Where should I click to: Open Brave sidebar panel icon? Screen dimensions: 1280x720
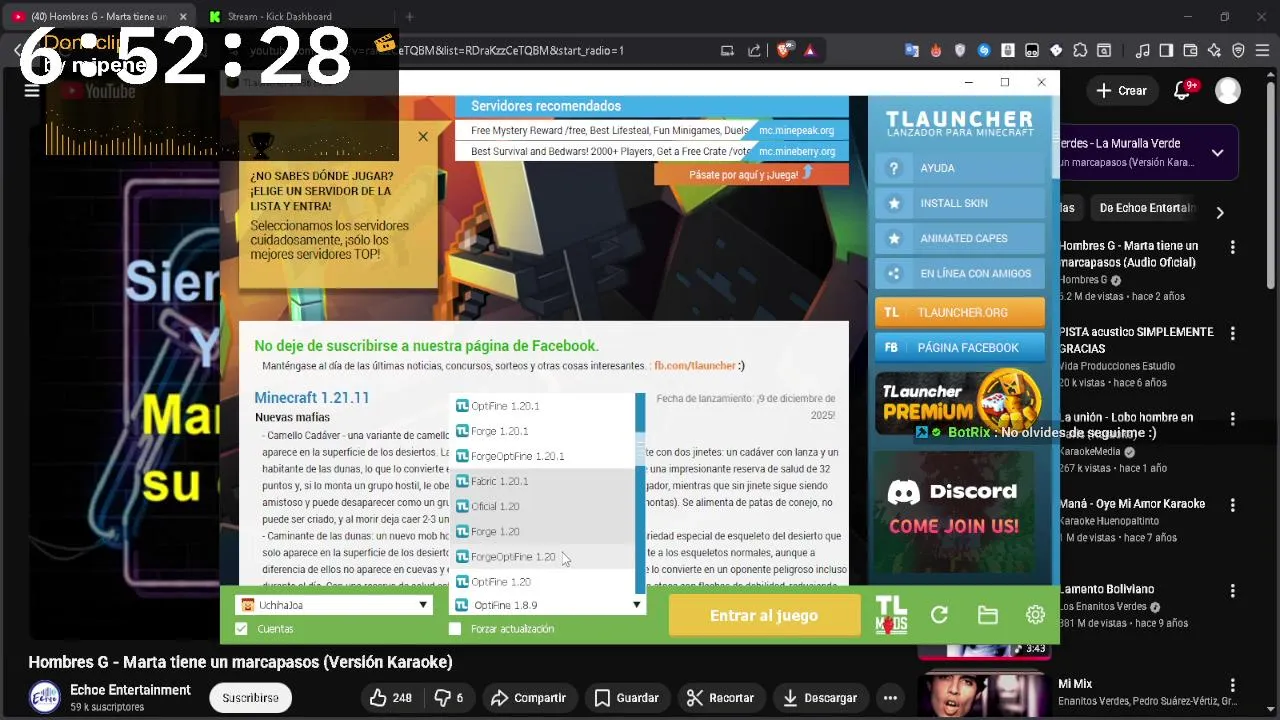[x=1166, y=50]
